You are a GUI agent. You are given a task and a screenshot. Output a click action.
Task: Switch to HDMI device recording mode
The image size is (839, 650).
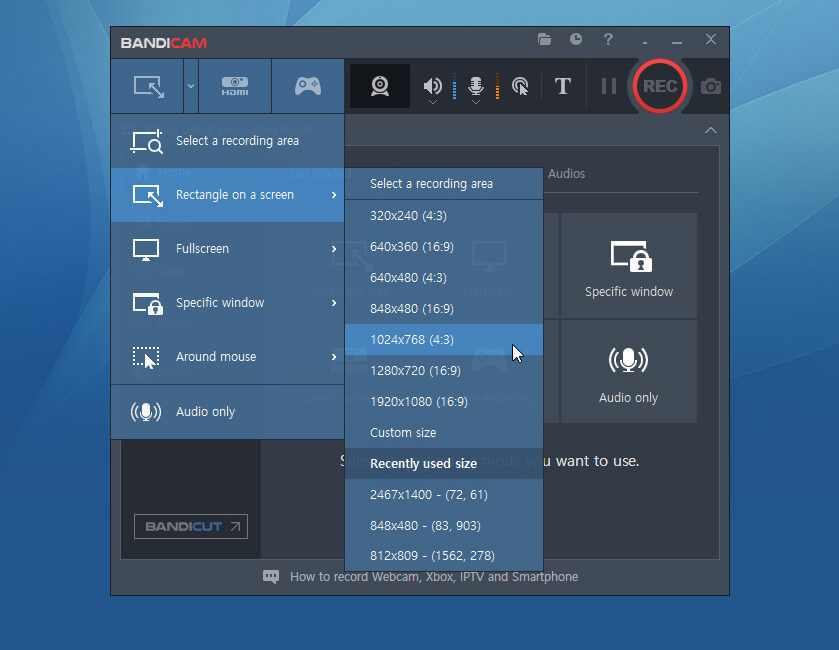click(x=235, y=86)
